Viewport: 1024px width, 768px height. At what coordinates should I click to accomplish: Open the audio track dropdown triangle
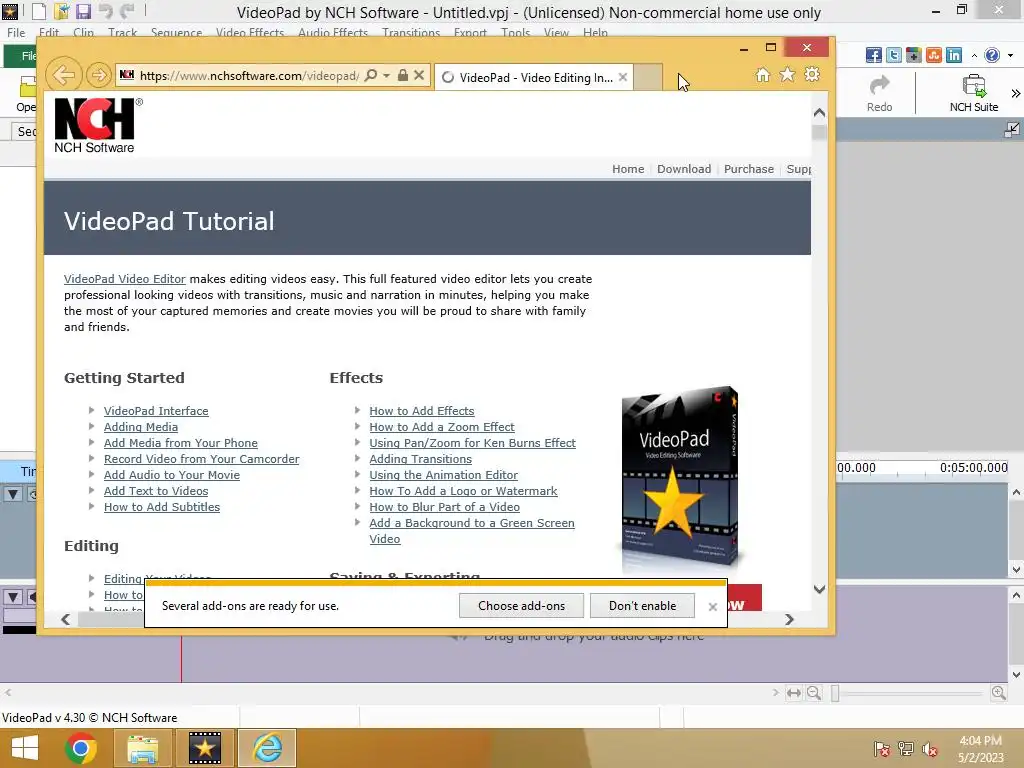coord(12,596)
